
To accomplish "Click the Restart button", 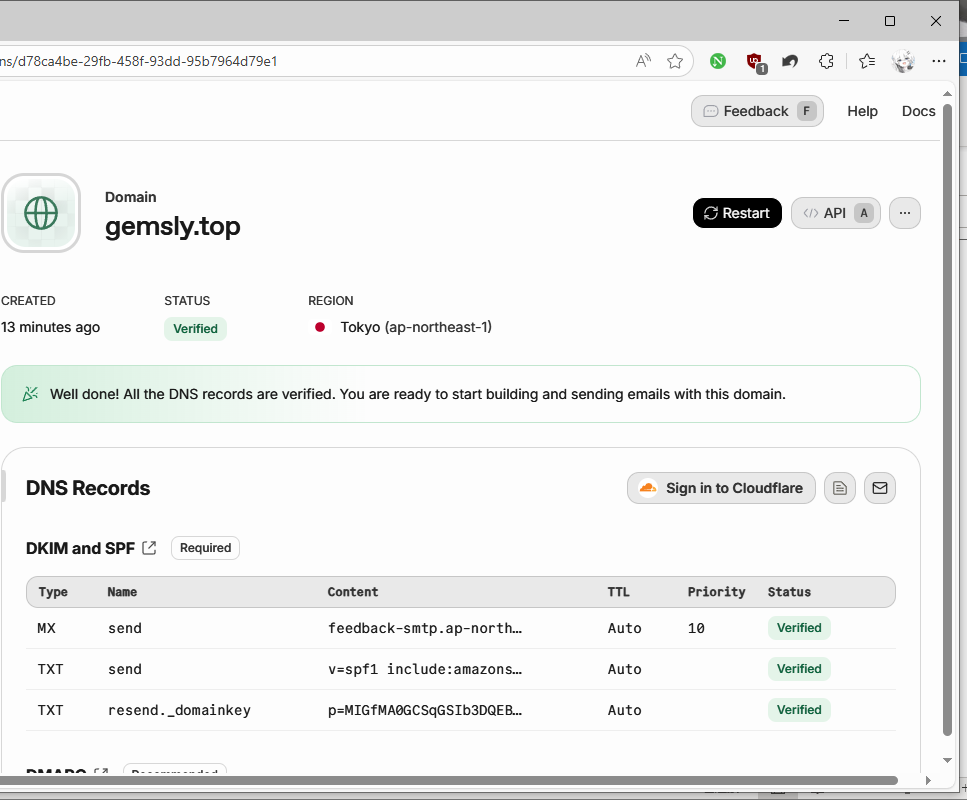I will tap(737, 213).
